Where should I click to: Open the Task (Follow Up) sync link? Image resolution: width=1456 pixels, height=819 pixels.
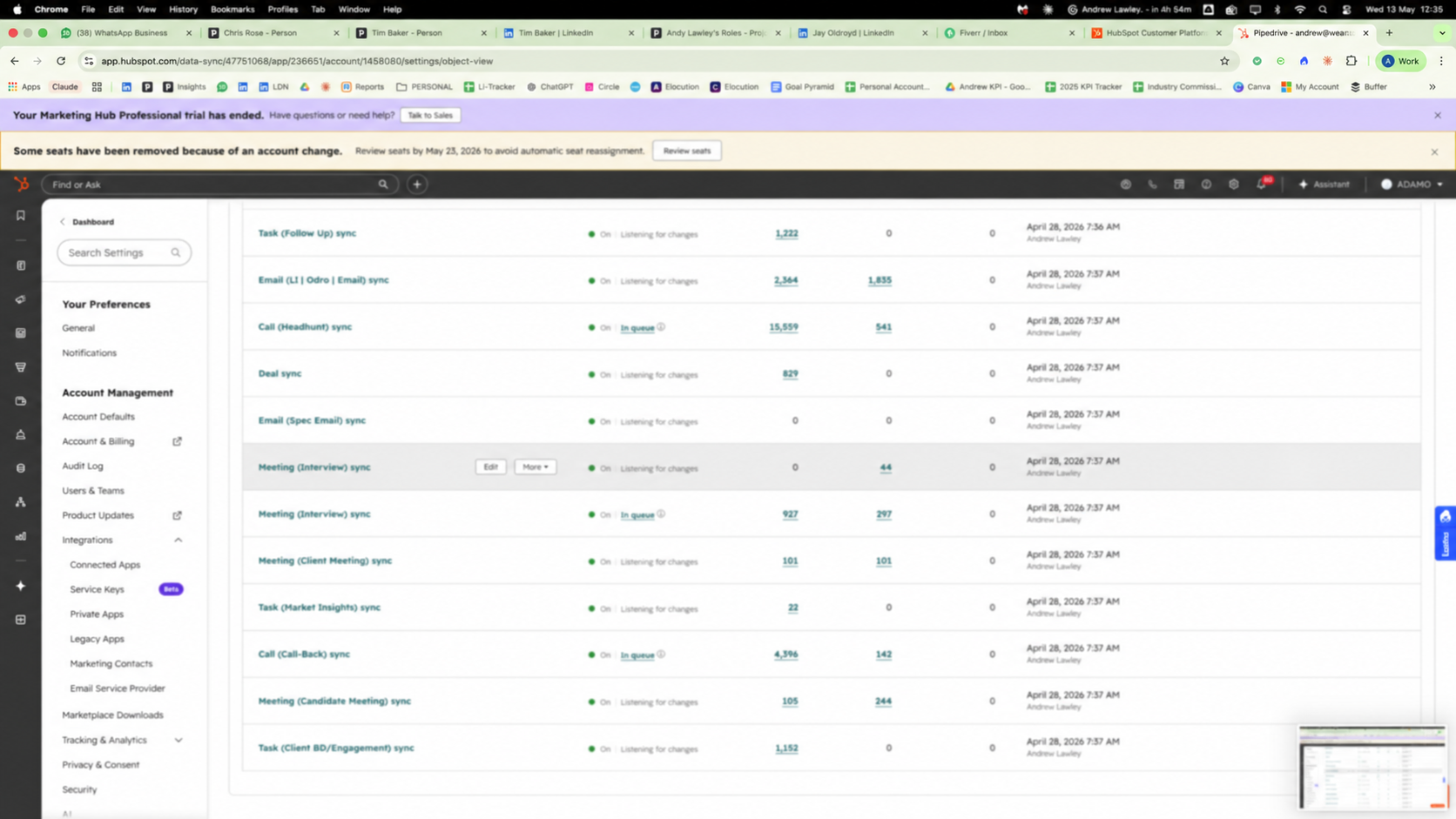tap(307, 233)
